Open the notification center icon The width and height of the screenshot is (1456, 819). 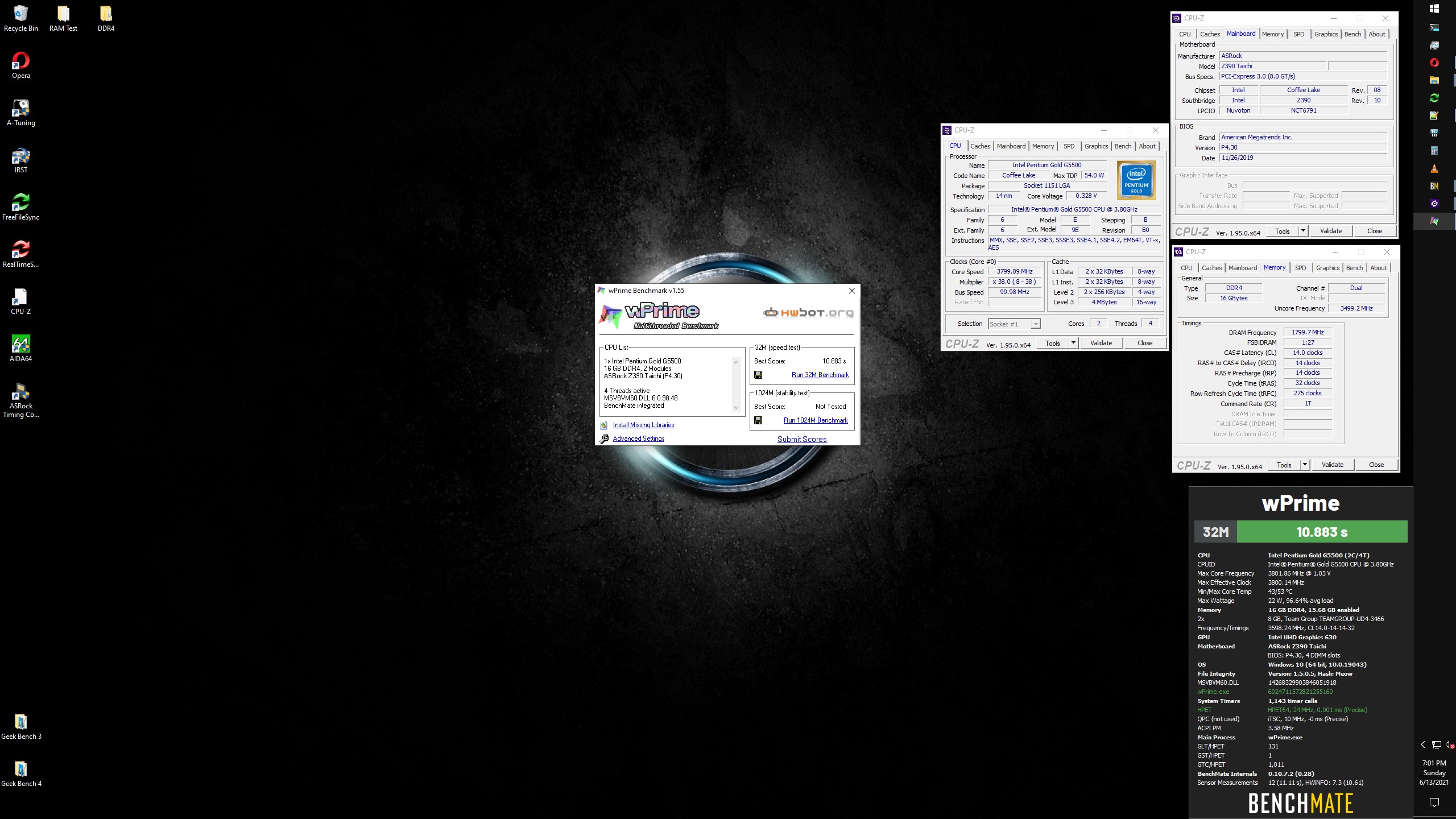pyautogui.click(x=1434, y=803)
